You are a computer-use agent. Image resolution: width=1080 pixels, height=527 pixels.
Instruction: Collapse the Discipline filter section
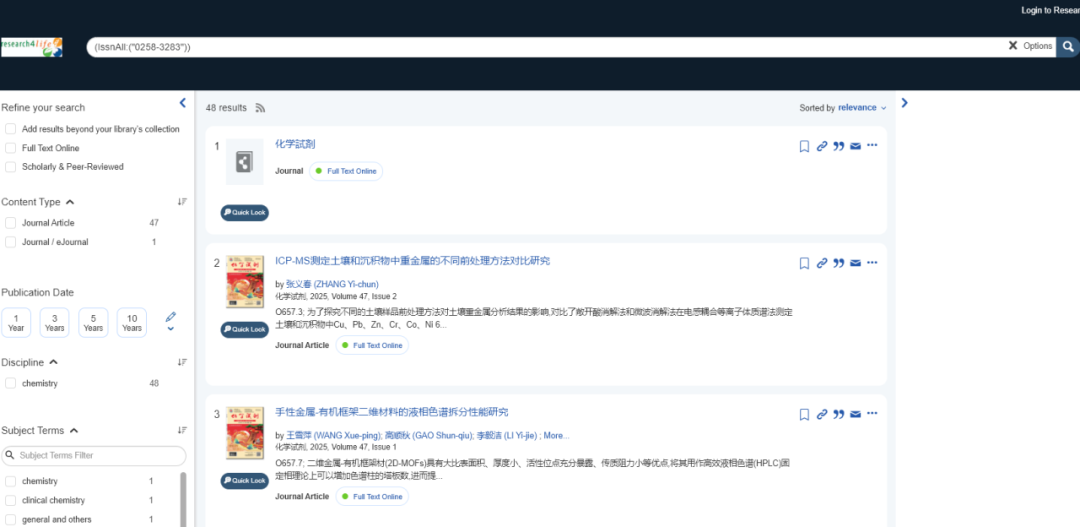tap(53, 362)
